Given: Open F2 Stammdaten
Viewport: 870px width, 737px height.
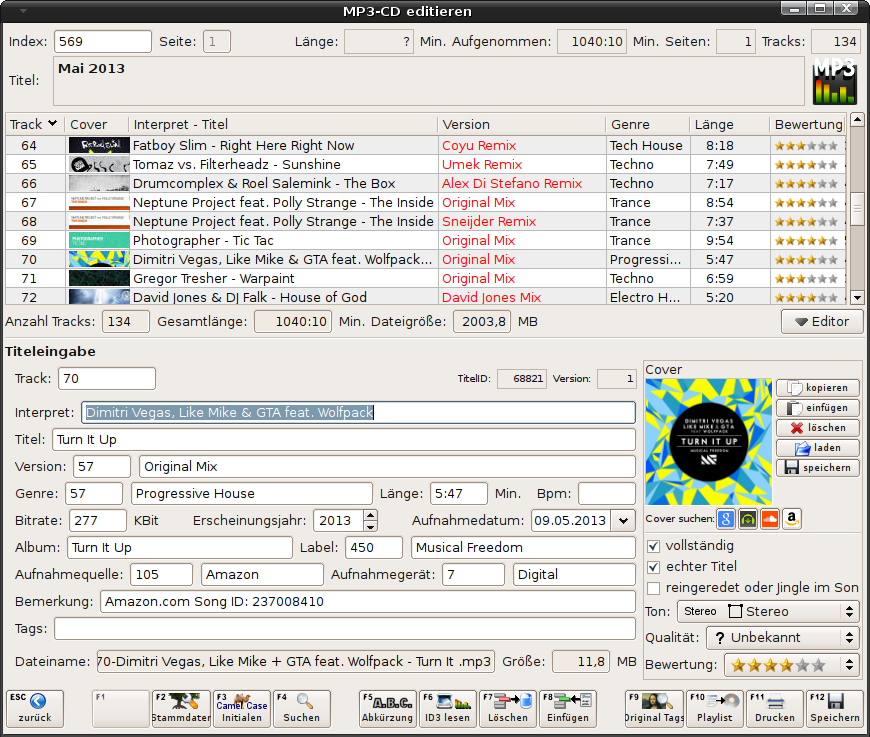Looking at the screenshot, I should [x=181, y=708].
